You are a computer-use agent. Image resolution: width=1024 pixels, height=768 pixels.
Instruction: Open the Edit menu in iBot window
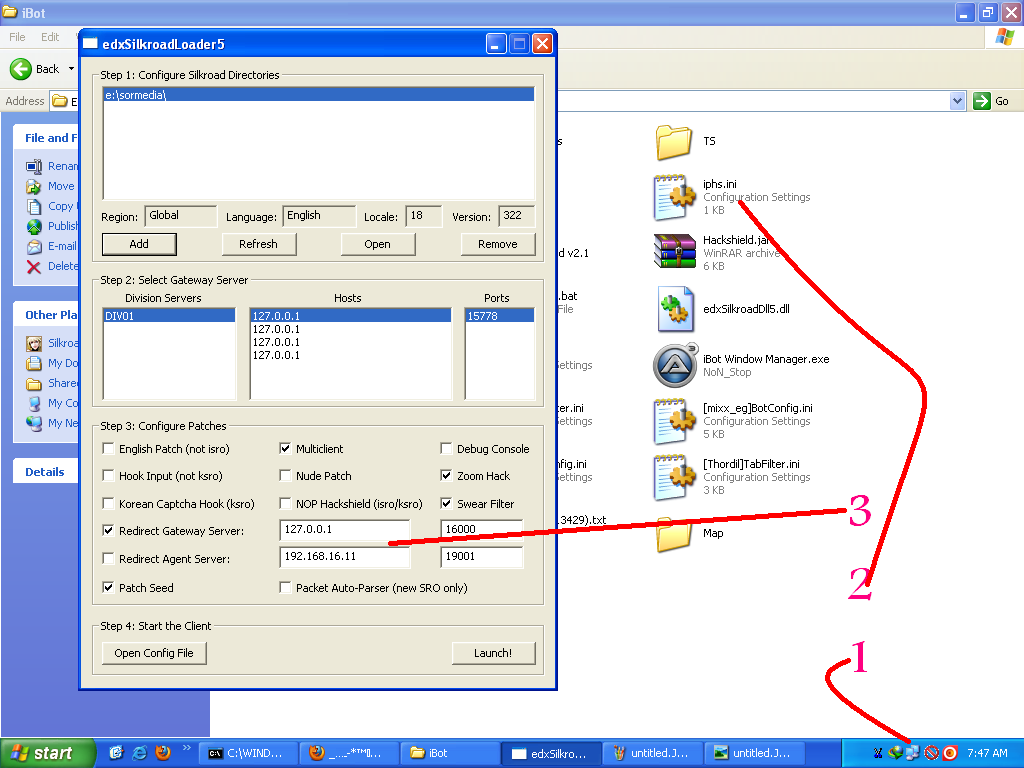pyautogui.click(x=50, y=37)
